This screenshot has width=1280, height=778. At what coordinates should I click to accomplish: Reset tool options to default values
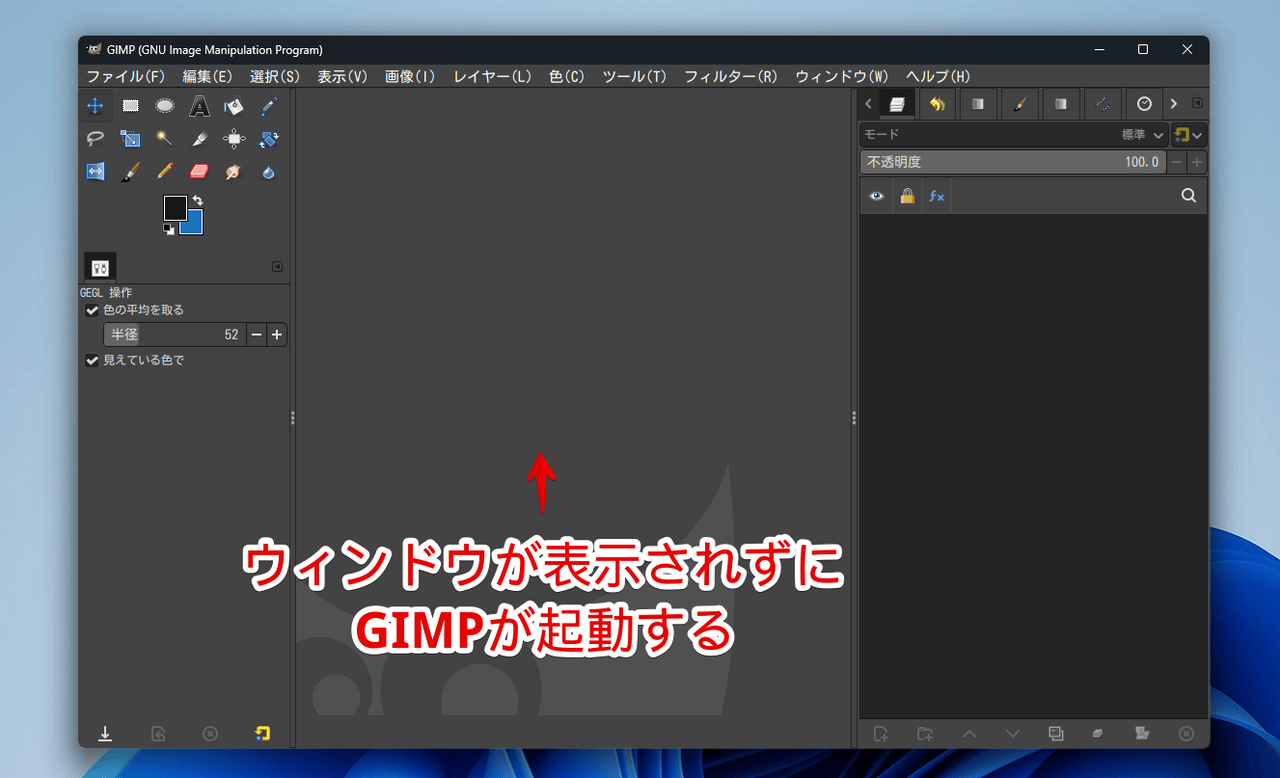click(x=262, y=733)
